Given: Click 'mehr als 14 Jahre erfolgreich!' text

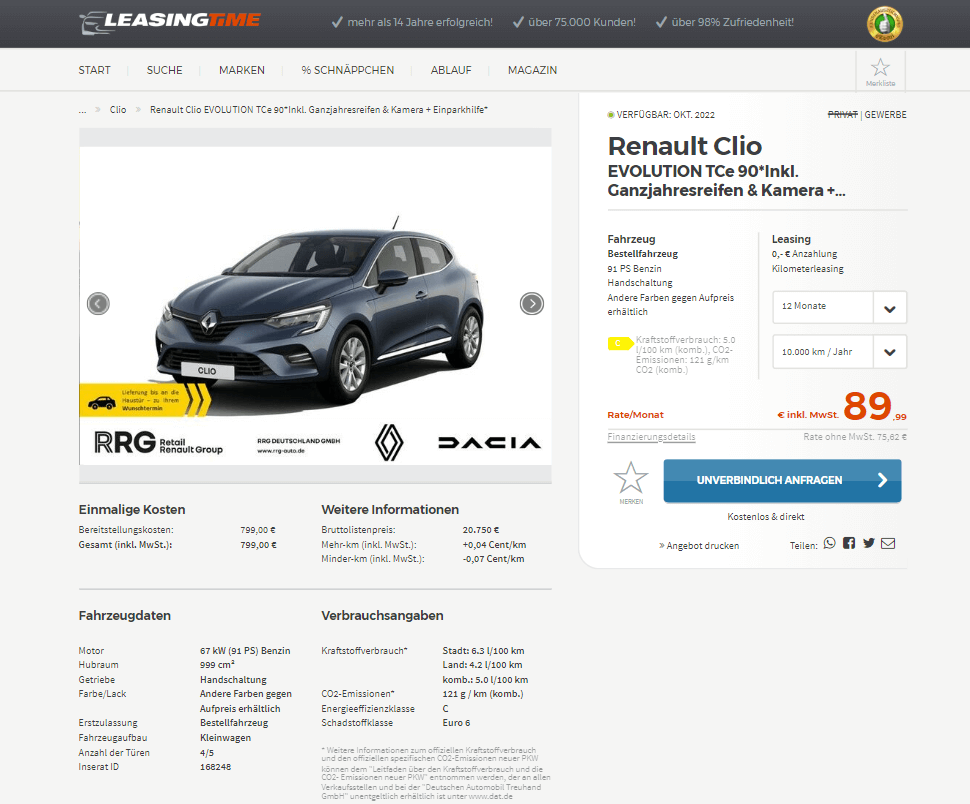Looking at the screenshot, I should (x=420, y=22).
